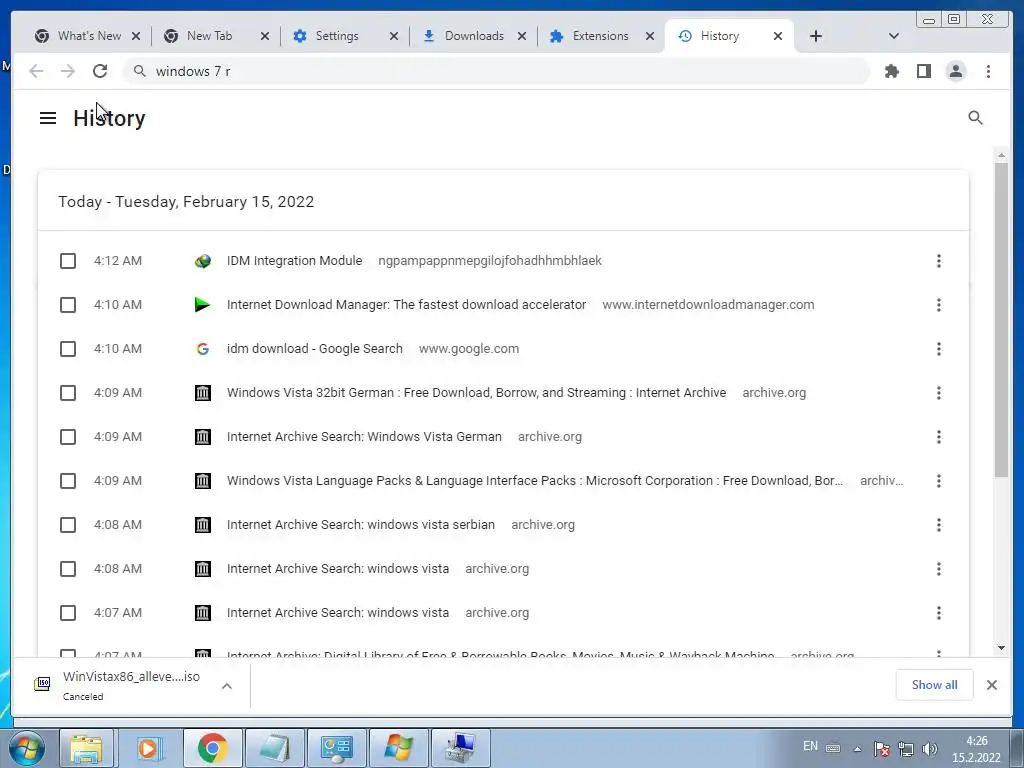Open the profile avatar menu

point(955,71)
